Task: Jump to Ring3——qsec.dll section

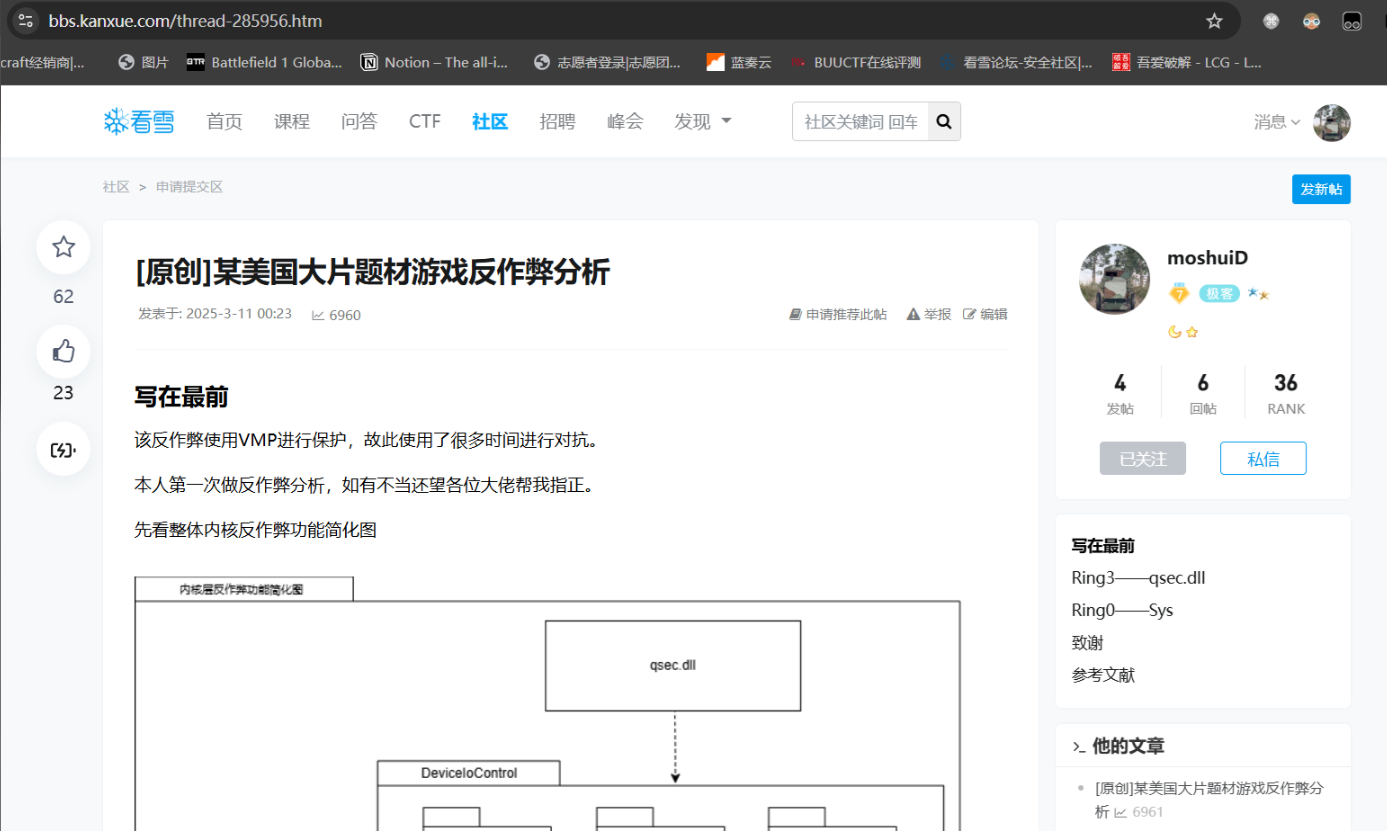Action: (1139, 578)
